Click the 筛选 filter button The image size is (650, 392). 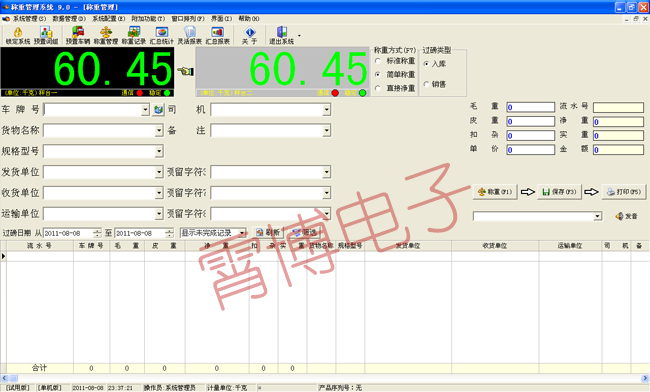tap(304, 232)
